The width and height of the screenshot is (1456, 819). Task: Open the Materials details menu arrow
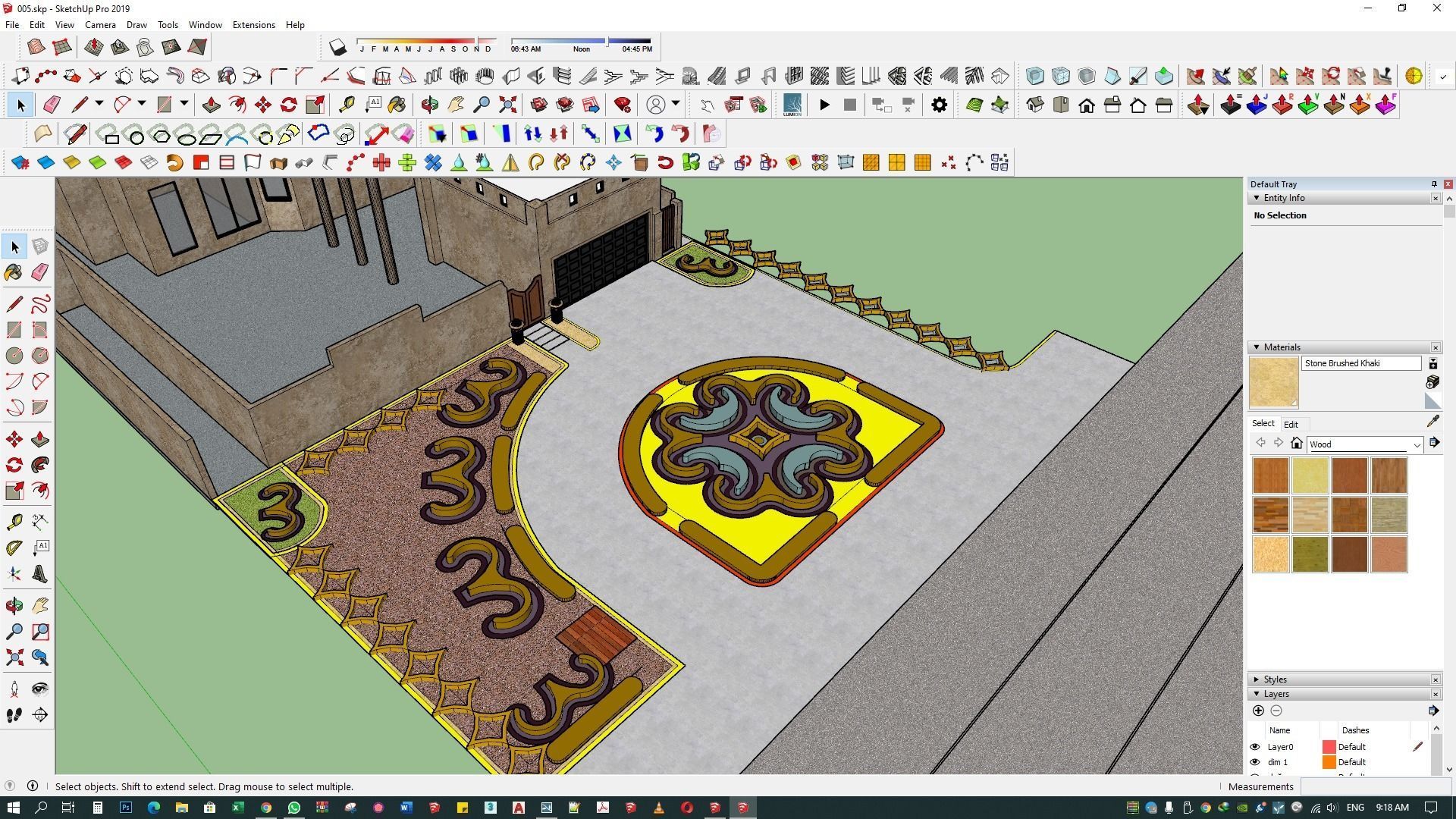(x=1434, y=443)
